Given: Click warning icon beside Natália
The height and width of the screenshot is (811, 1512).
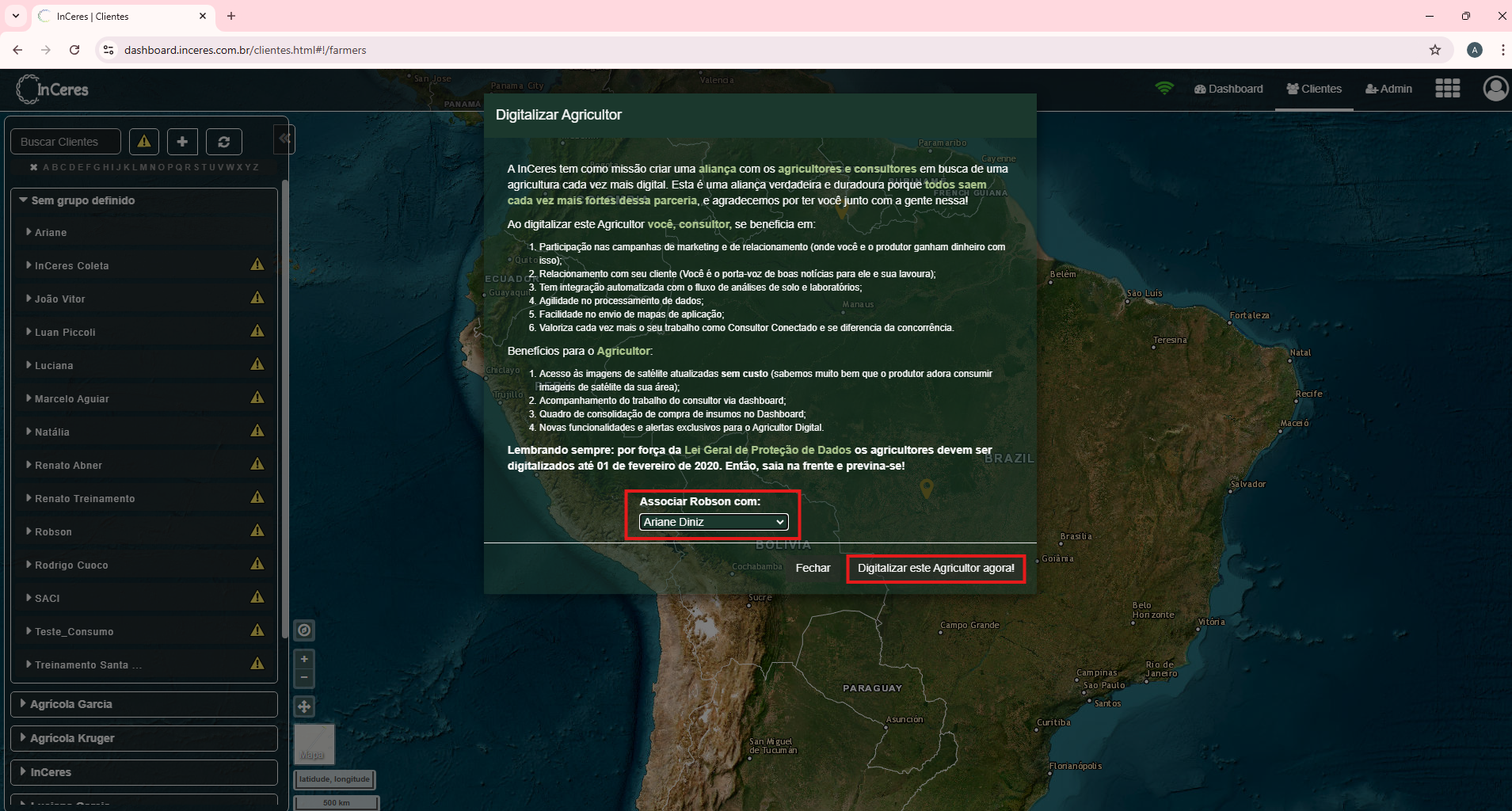Looking at the screenshot, I should coord(257,431).
